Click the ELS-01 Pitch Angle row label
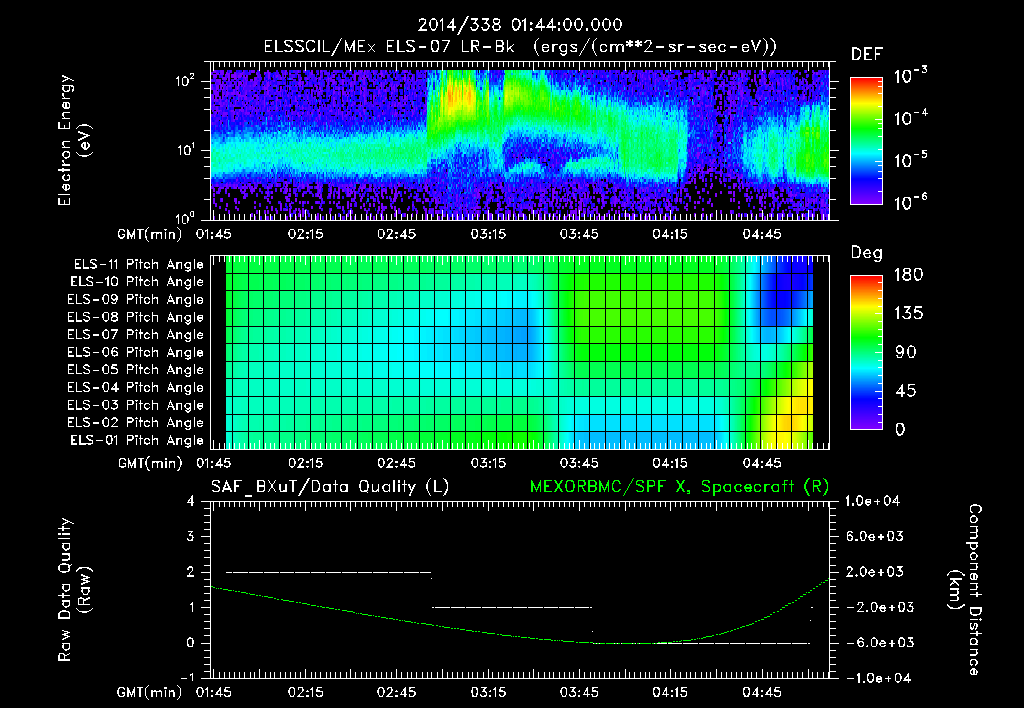 tap(137, 440)
